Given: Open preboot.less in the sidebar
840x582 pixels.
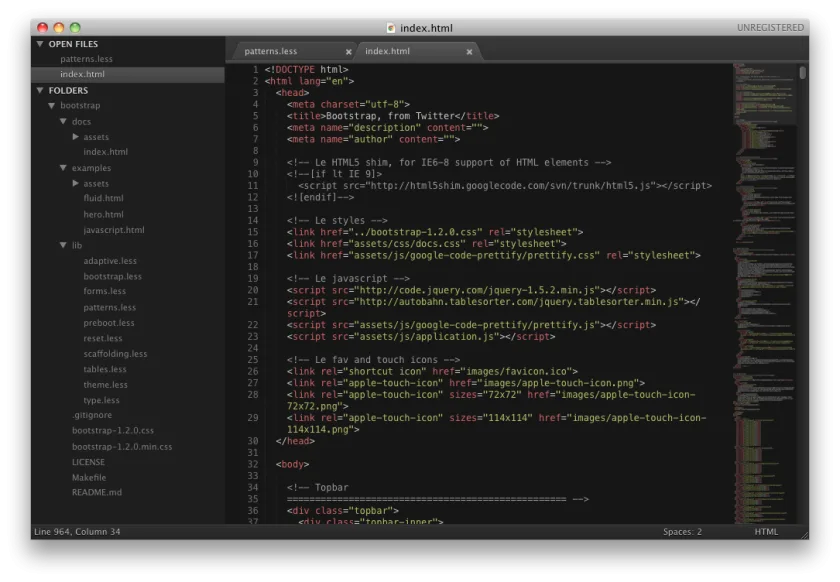Looking at the screenshot, I should point(109,323).
